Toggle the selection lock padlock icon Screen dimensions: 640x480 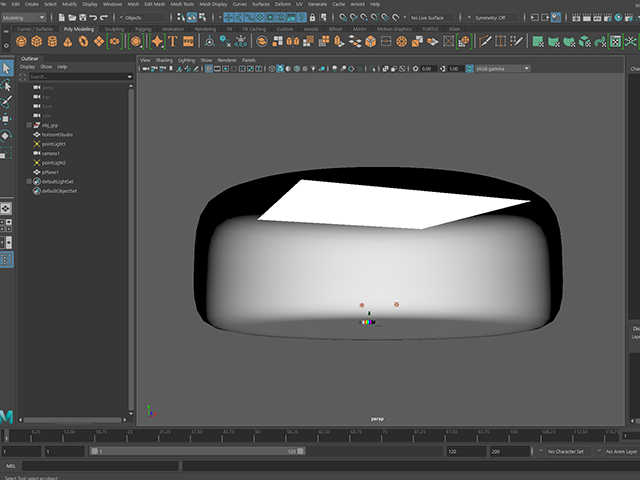point(312,18)
